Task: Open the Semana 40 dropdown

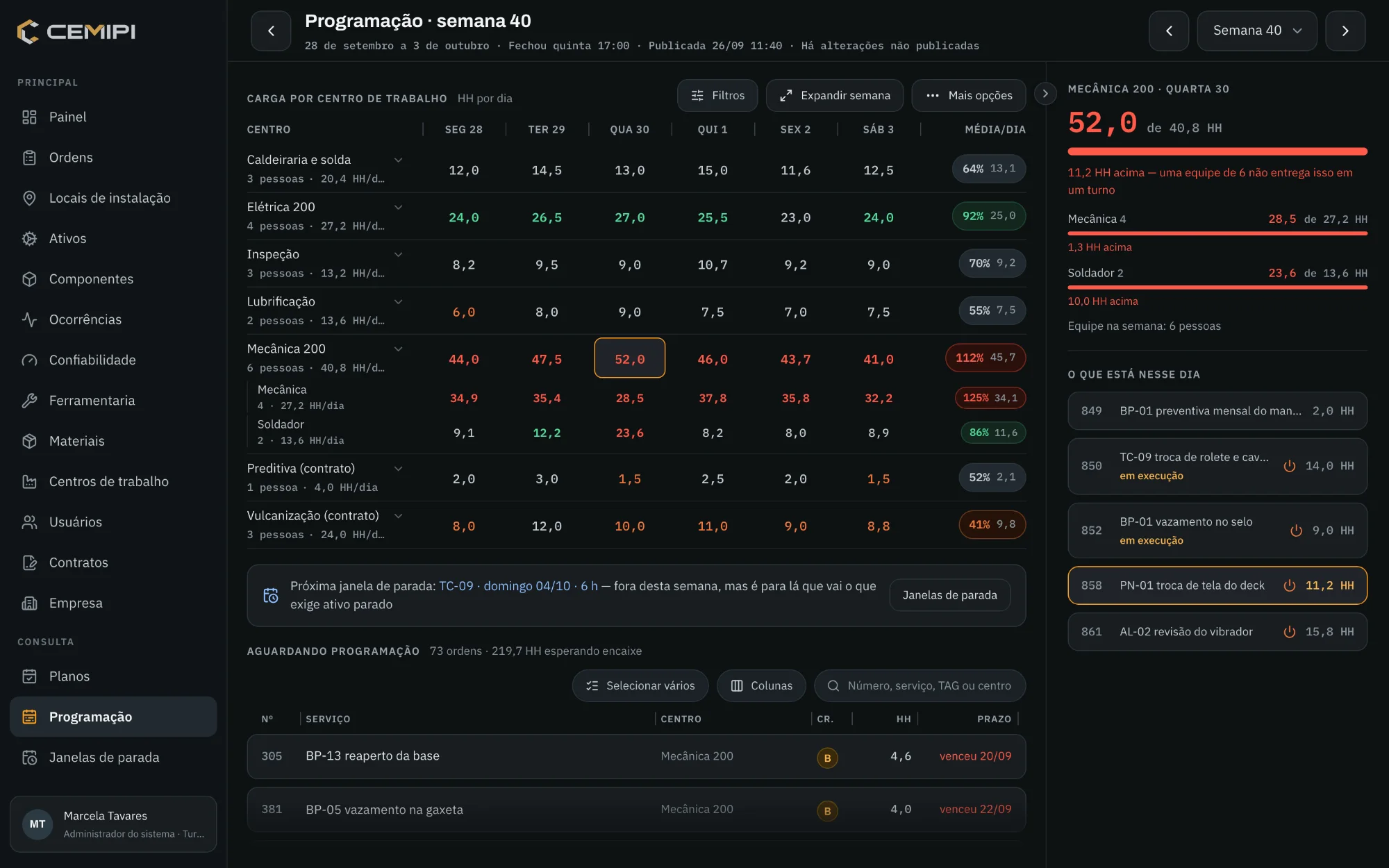Action: (x=1257, y=31)
